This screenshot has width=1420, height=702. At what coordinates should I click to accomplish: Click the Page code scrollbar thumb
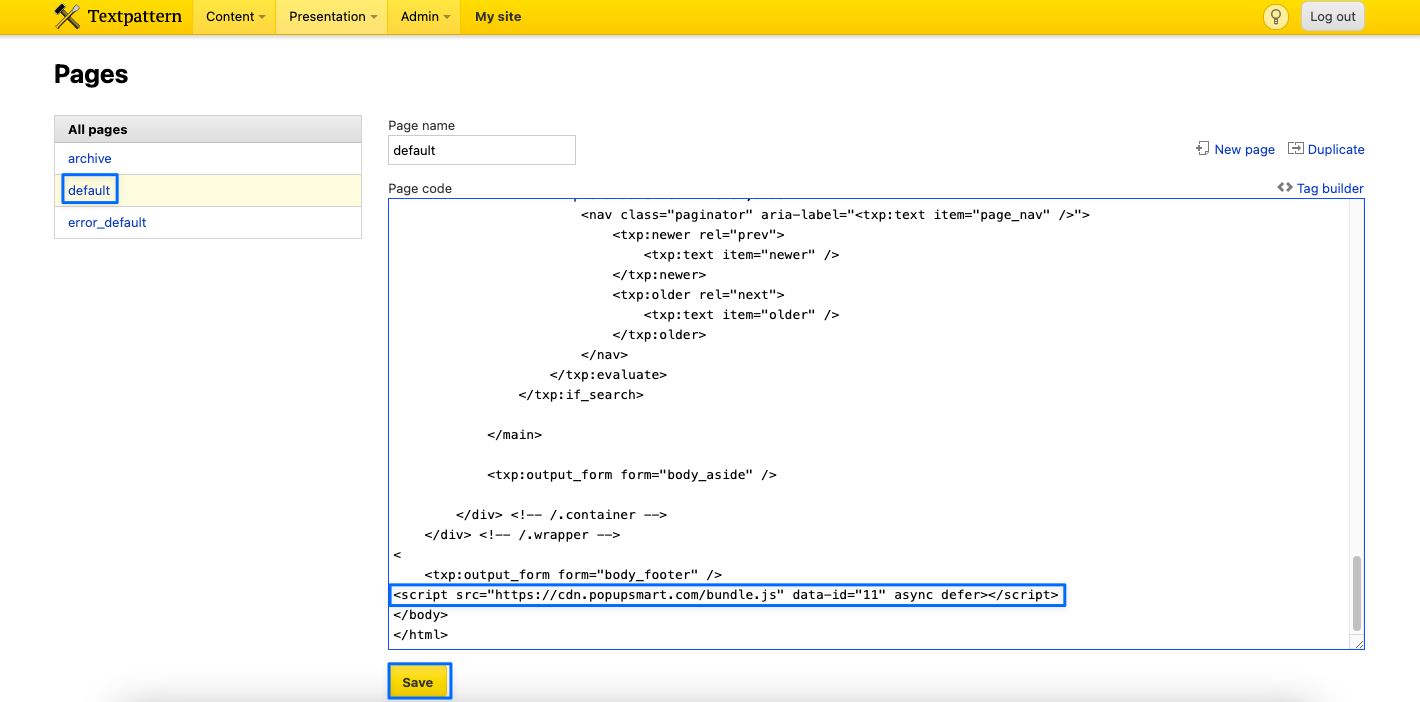click(x=1357, y=593)
